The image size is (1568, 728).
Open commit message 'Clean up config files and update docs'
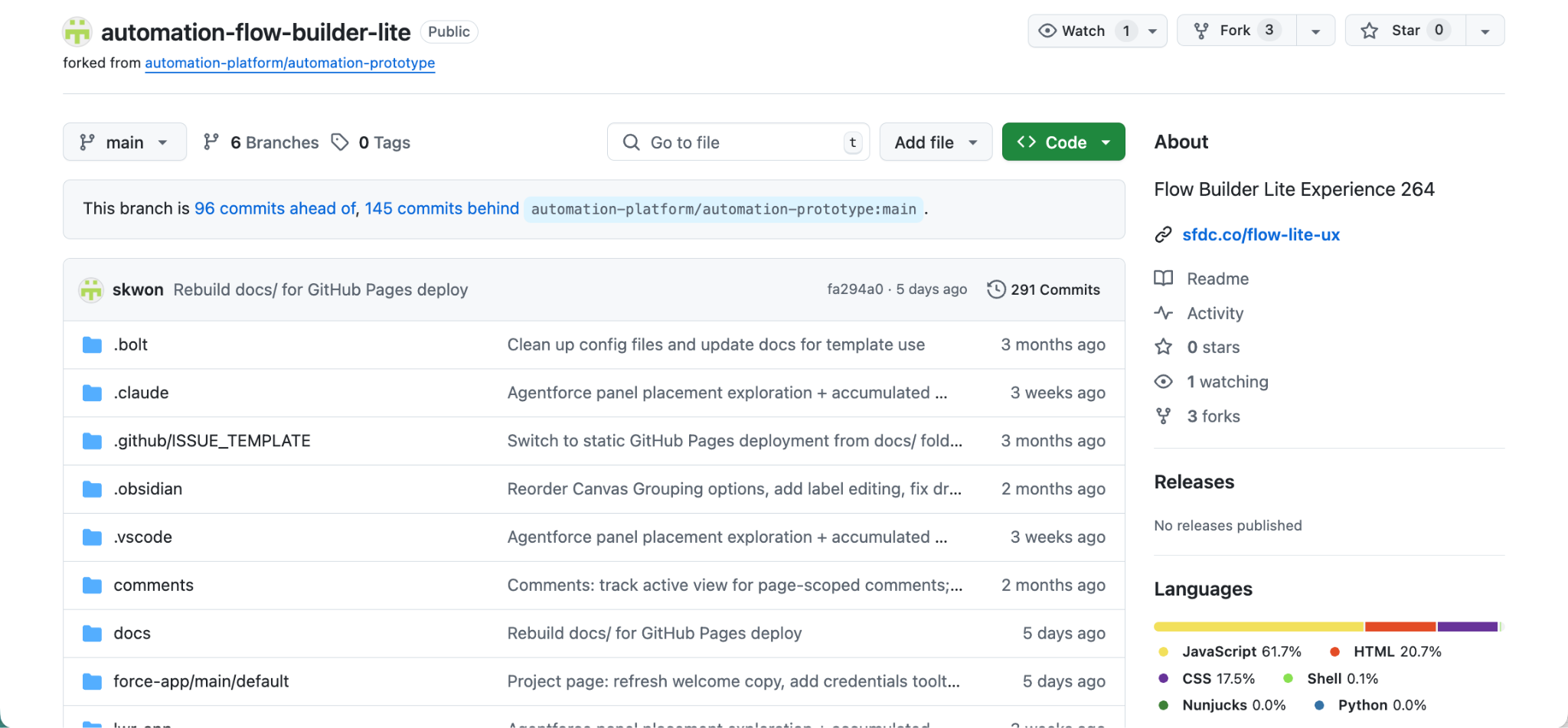coord(716,344)
